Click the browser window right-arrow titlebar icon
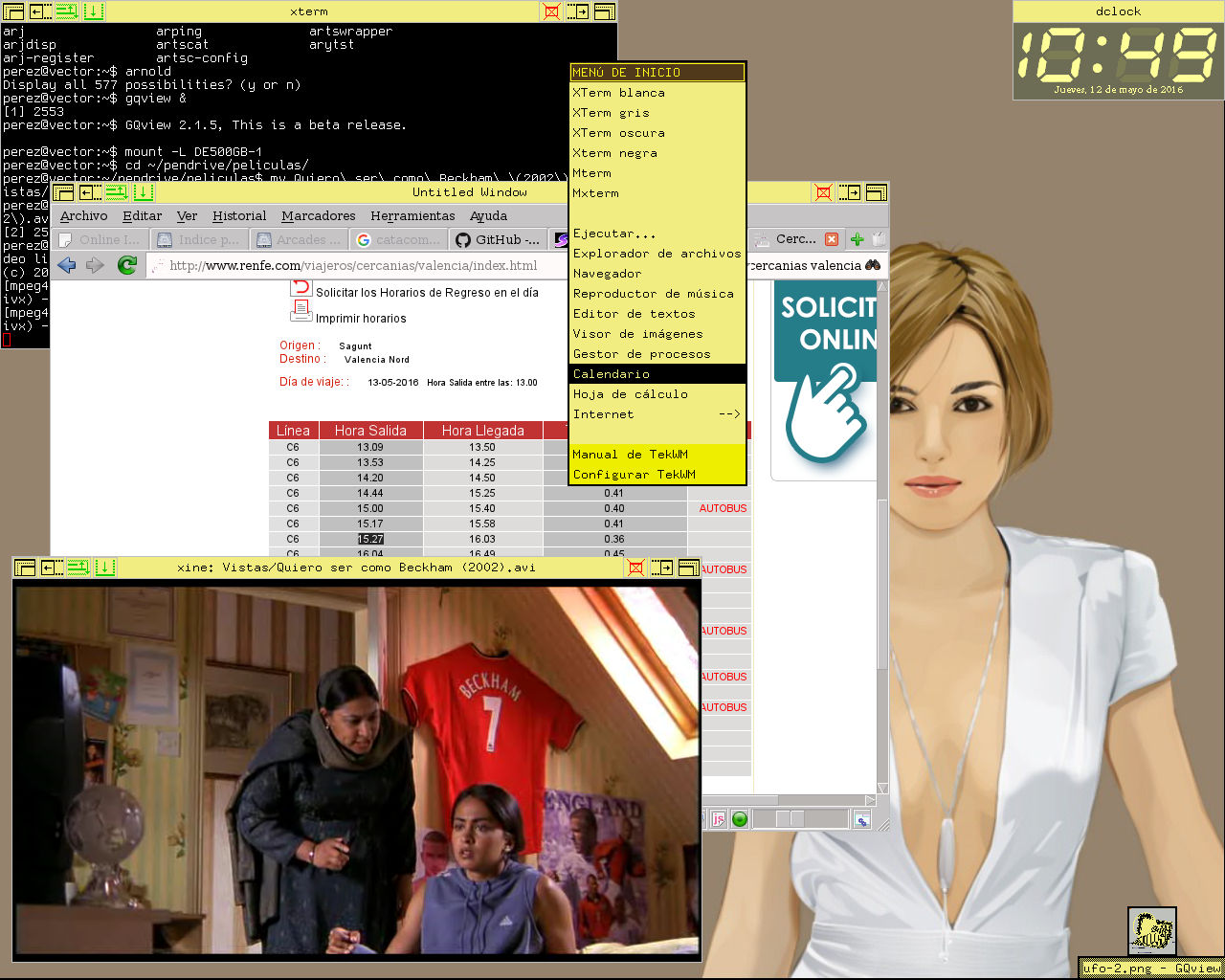The width and height of the screenshot is (1225, 980). coord(849,192)
